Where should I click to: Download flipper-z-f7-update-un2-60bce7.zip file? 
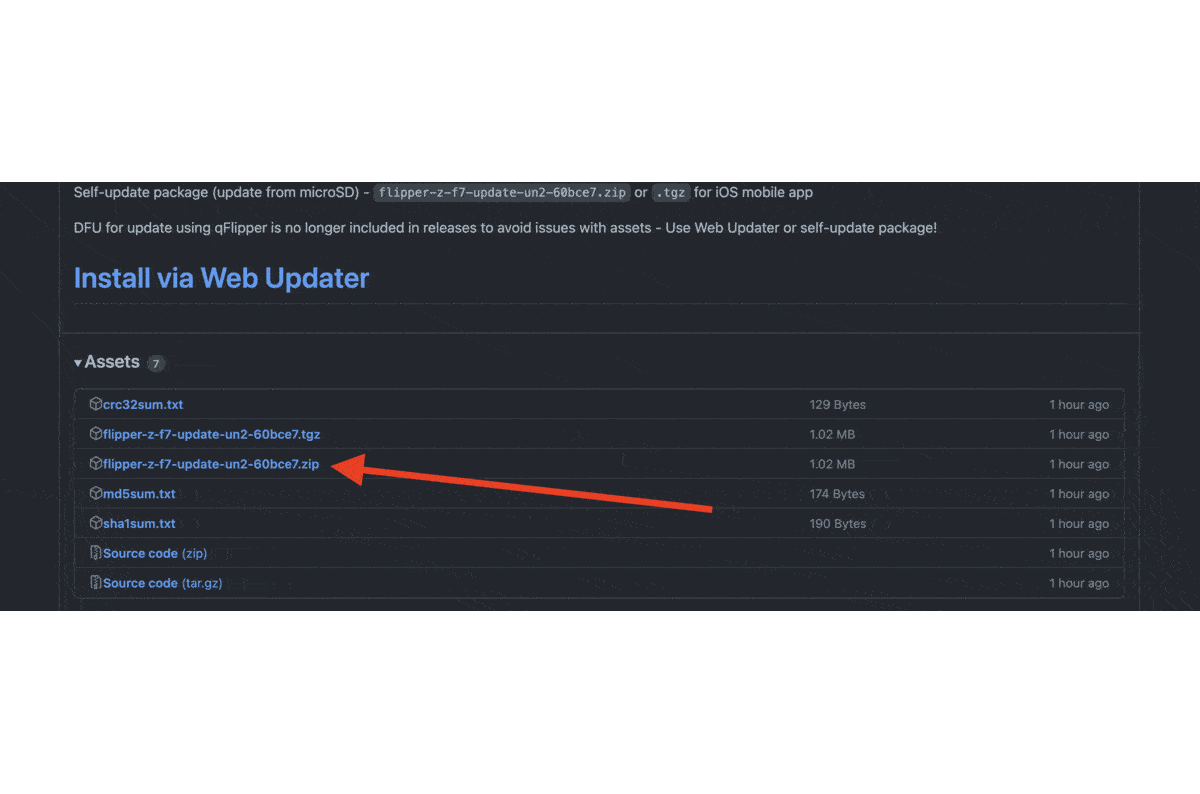coord(211,464)
